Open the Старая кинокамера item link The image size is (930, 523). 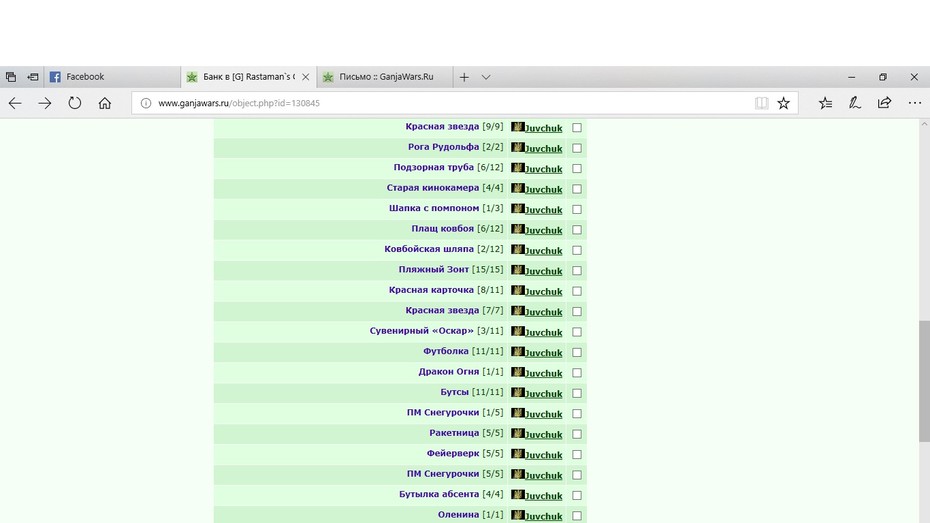pyautogui.click(x=433, y=188)
